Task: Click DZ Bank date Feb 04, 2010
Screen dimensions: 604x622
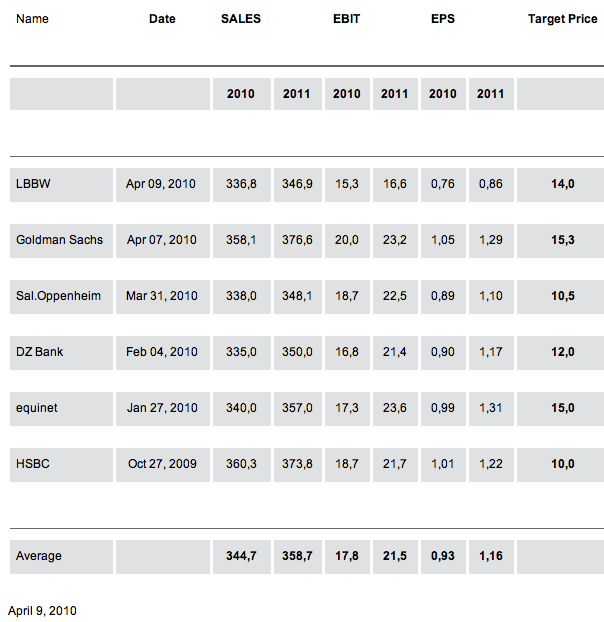Action: 162,352
